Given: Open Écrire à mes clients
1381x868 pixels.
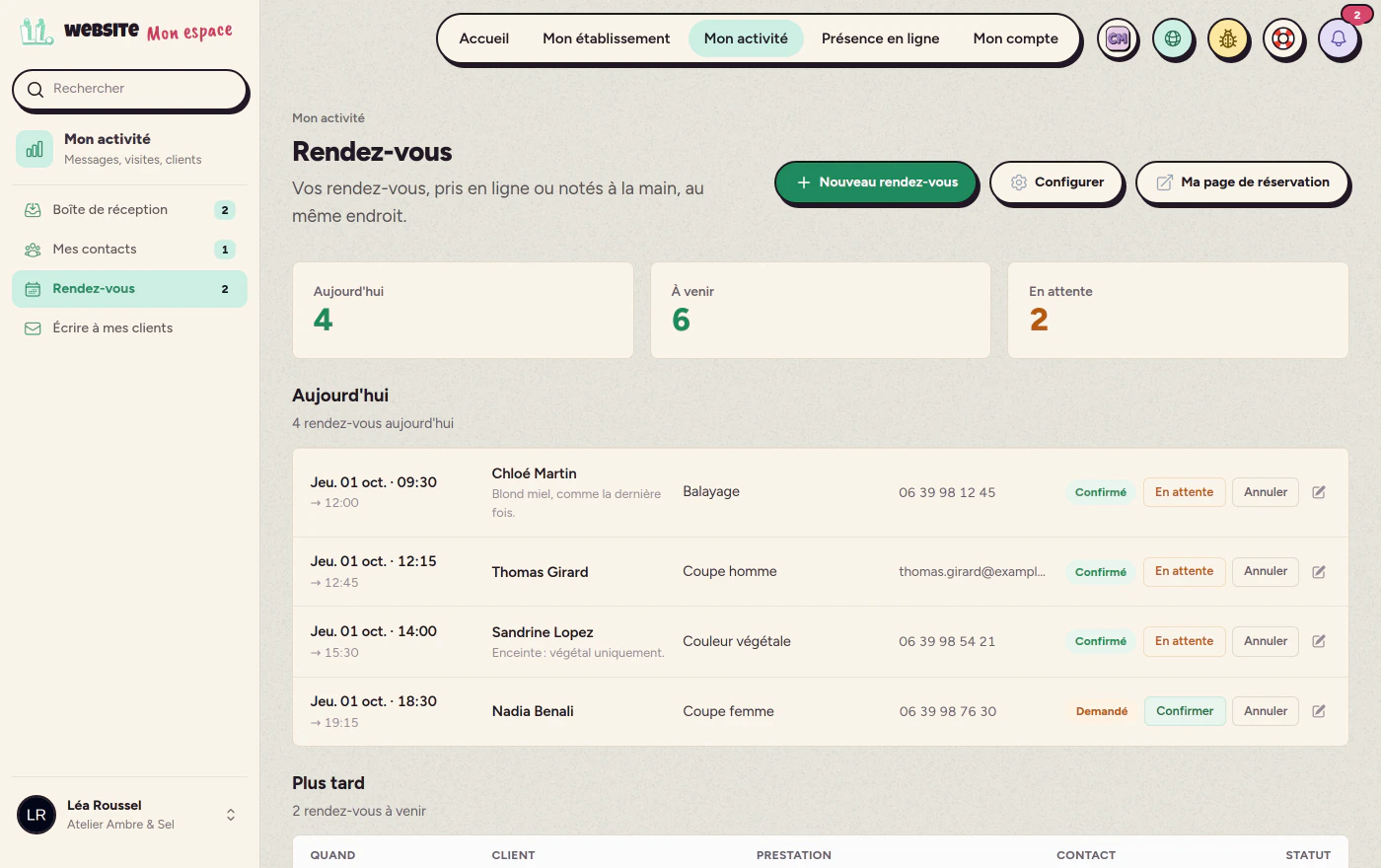Looking at the screenshot, I should click(x=129, y=328).
